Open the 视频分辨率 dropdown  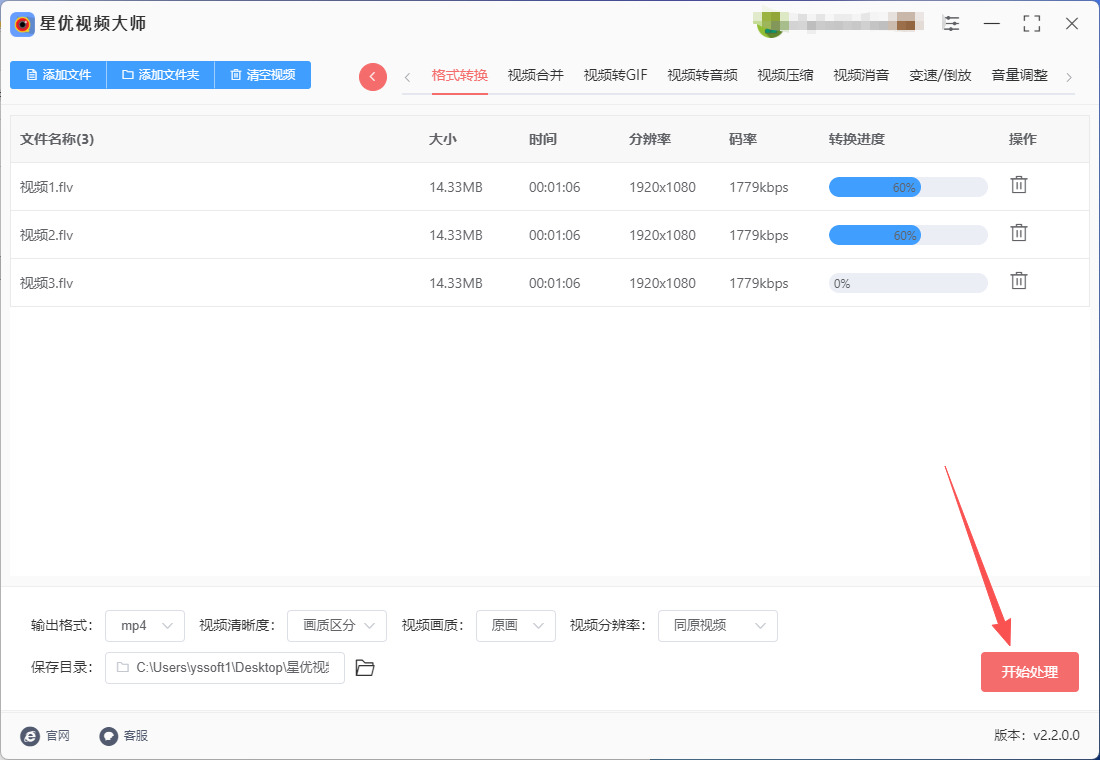(x=717, y=626)
